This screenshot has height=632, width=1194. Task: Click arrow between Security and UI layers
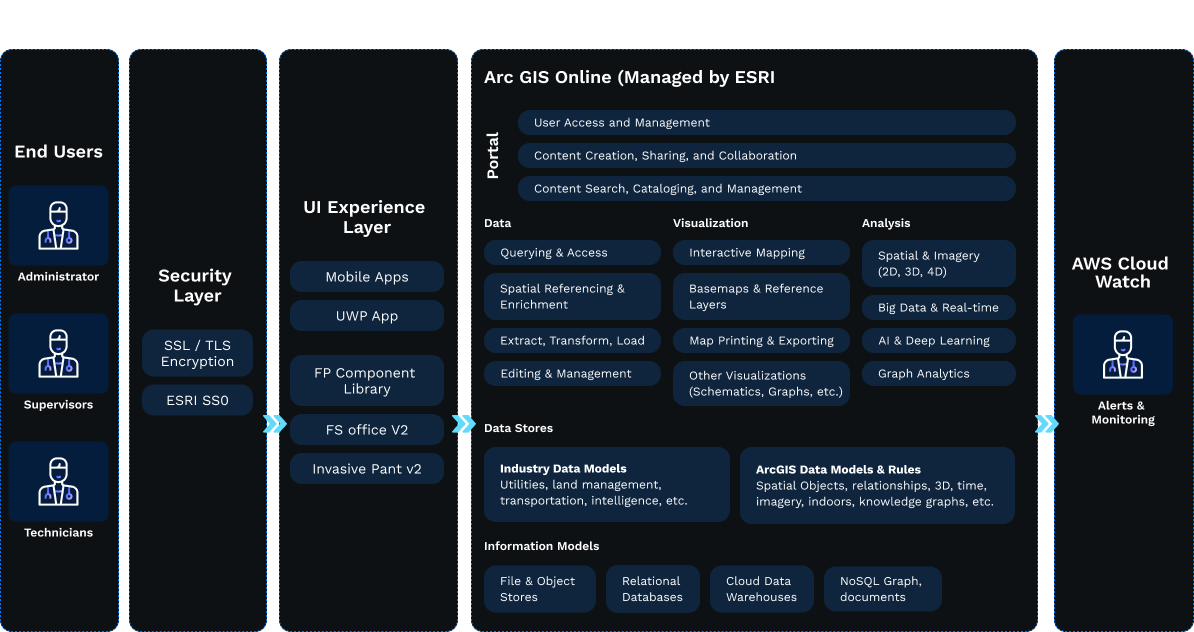pyautogui.click(x=274, y=424)
